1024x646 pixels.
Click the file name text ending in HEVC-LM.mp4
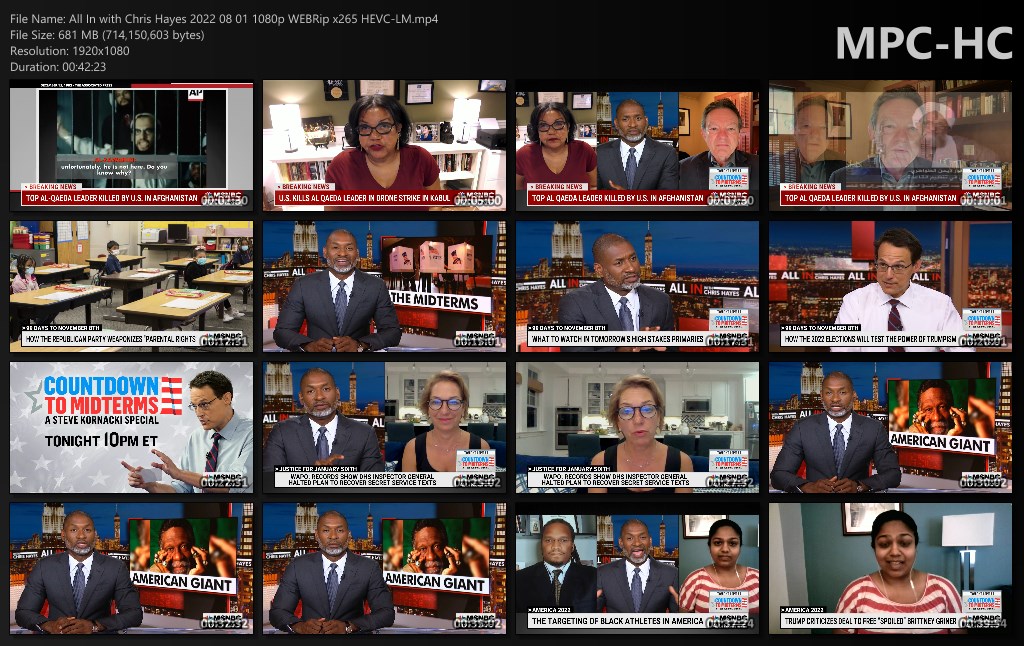pyautogui.click(x=224, y=19)
